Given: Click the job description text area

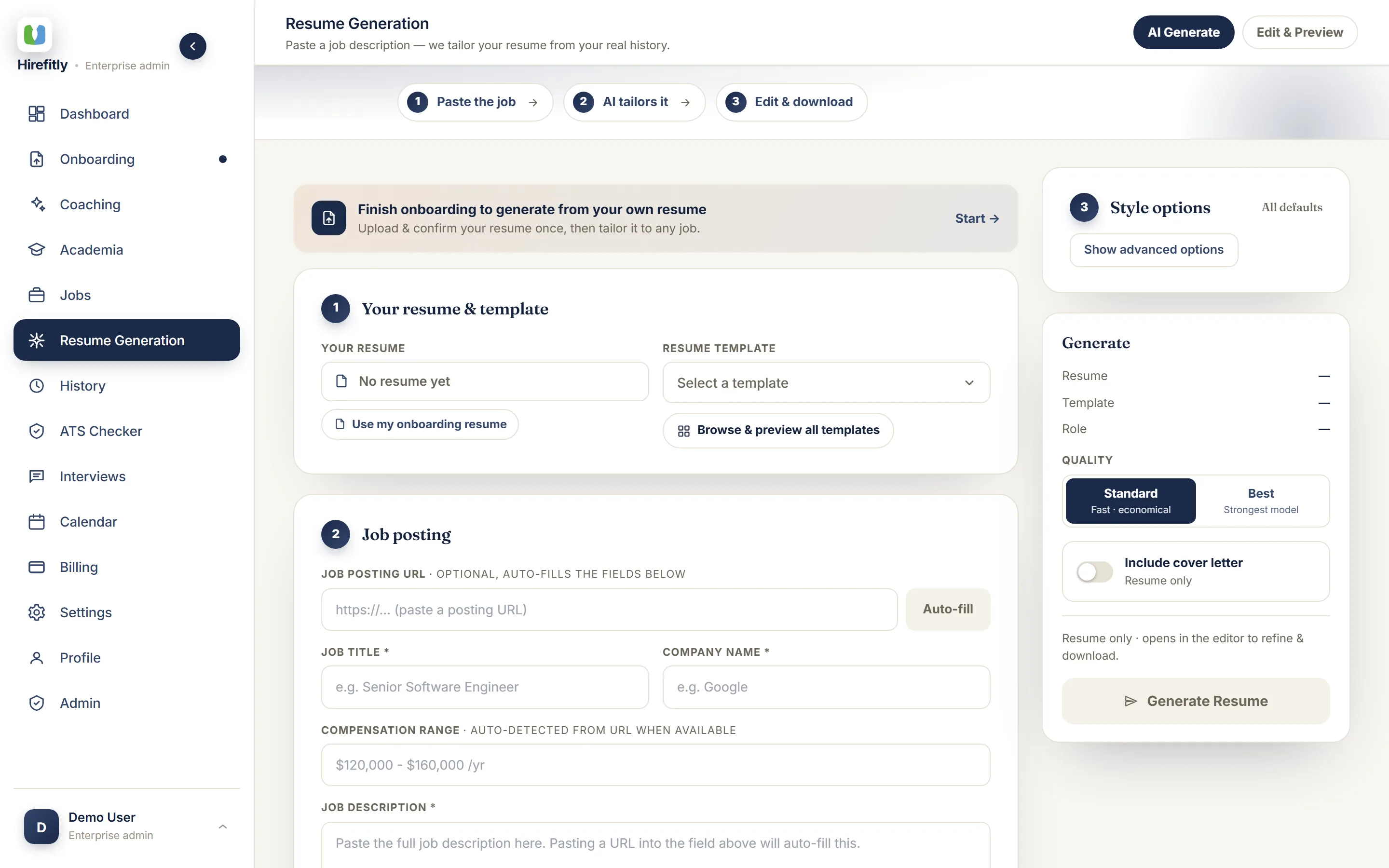Looking at the screenshot, I should point(655,845).
